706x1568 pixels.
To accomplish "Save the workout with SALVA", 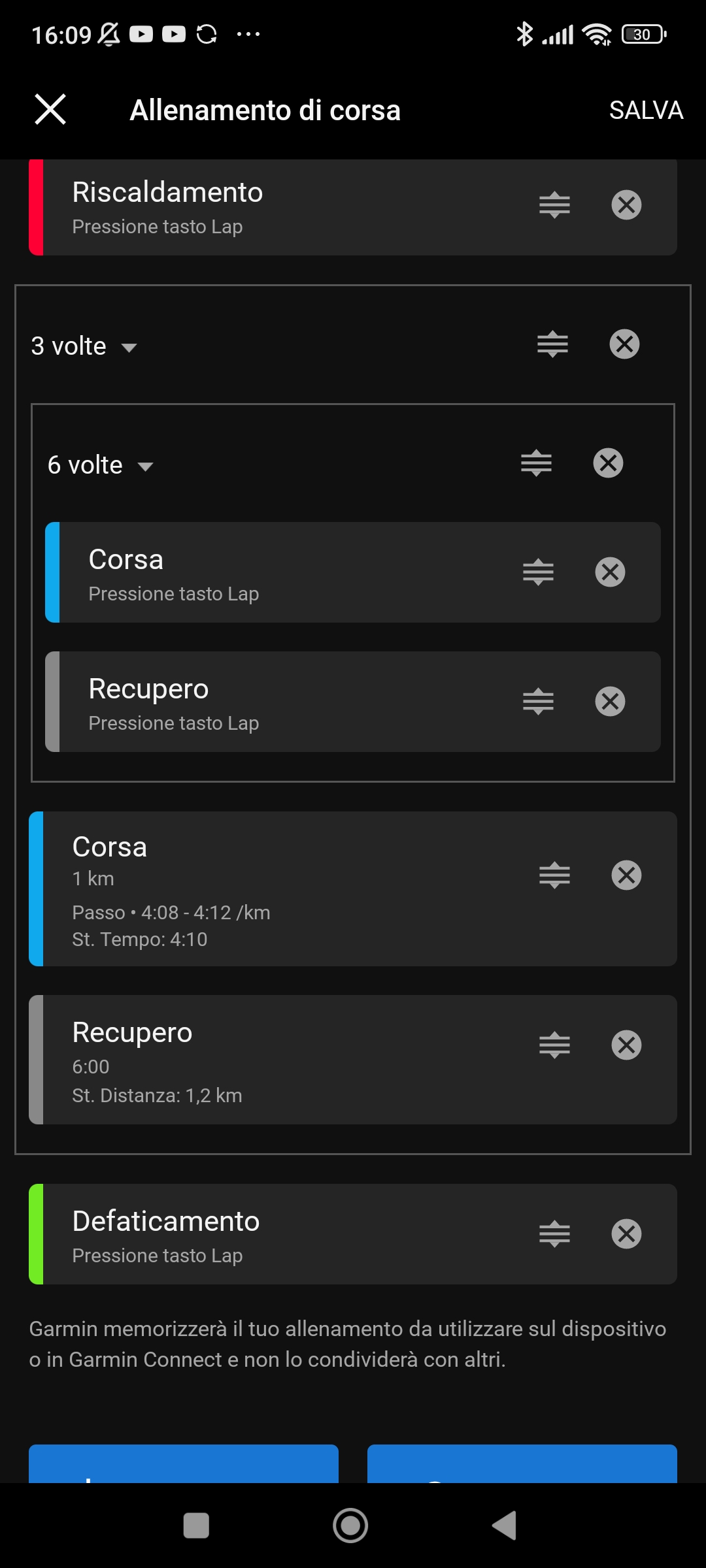I will click(x=646, y=110).
